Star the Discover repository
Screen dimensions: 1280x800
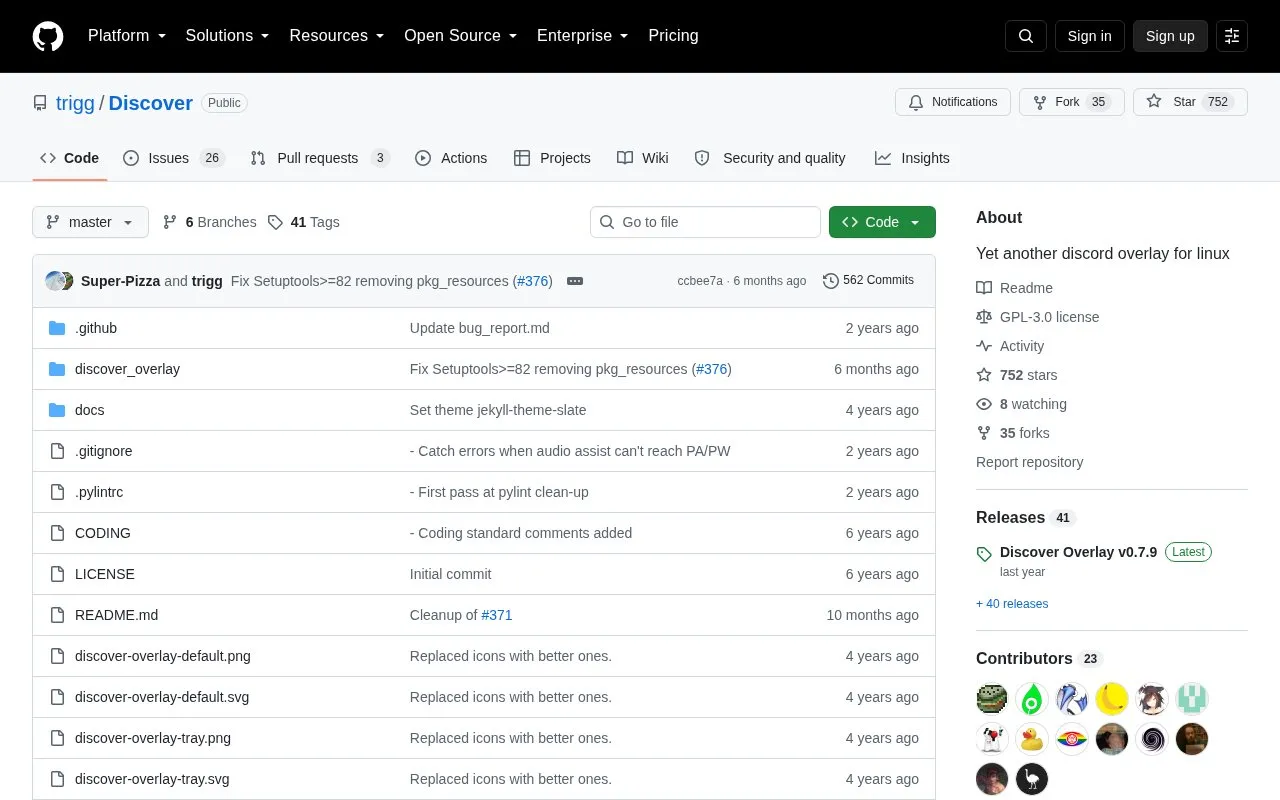[x=1190, y=102]
